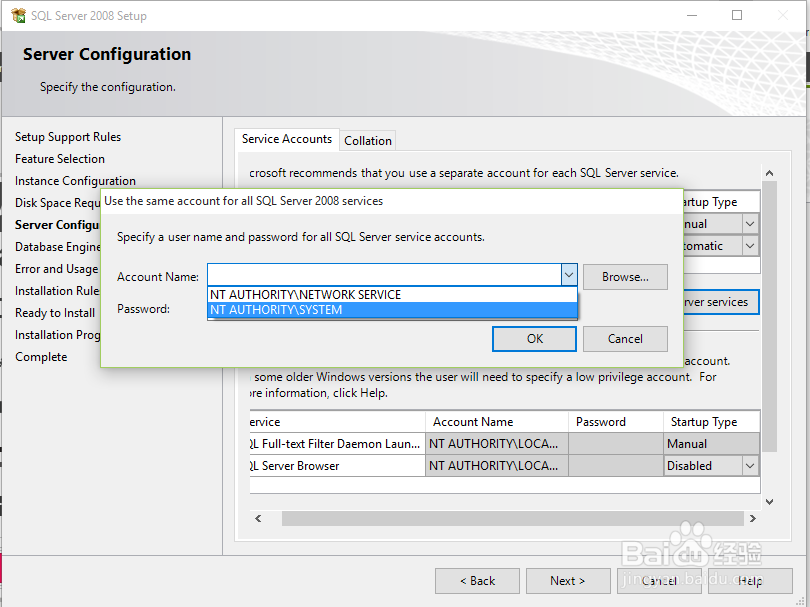Click the horizontal scrollbar right arrow
This screenshot has height=607, width=810.
pyautogui.click(x=753, y=518)
